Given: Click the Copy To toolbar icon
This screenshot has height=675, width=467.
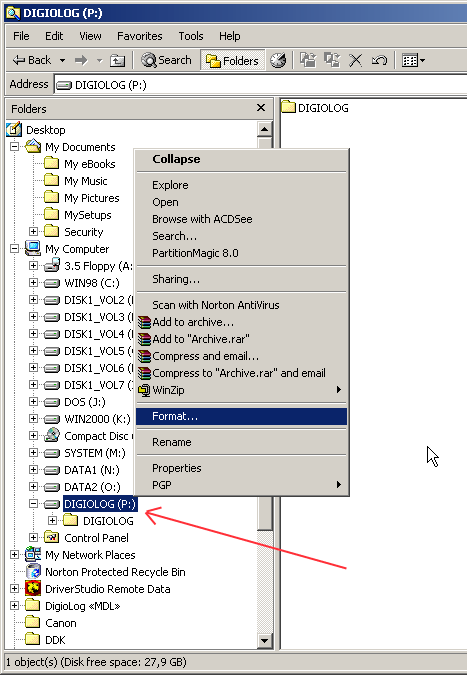Looking at the screenshot, I should pos(332,60).
